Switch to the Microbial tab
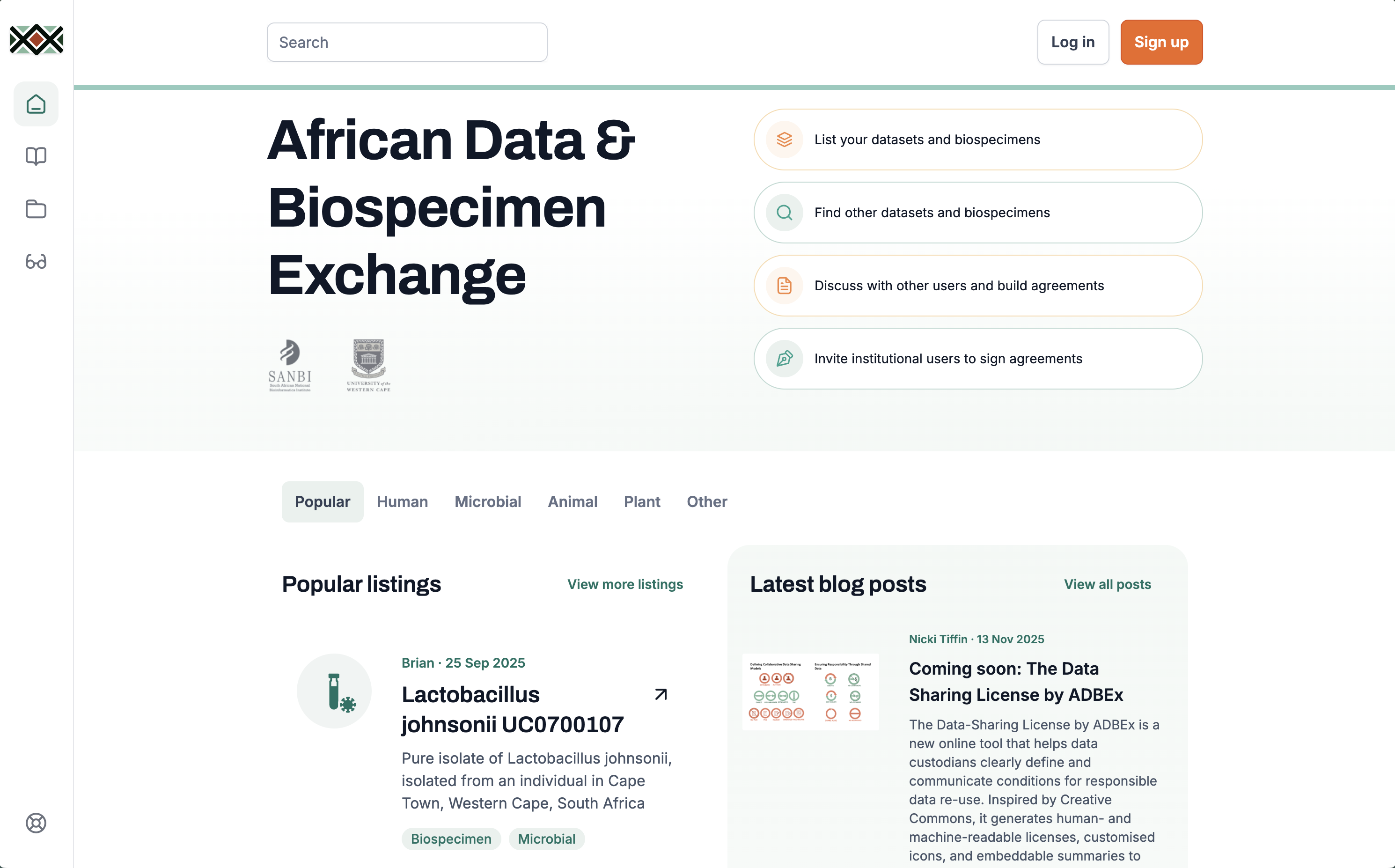Screen dimensions: 1395x868 (488, 501)
